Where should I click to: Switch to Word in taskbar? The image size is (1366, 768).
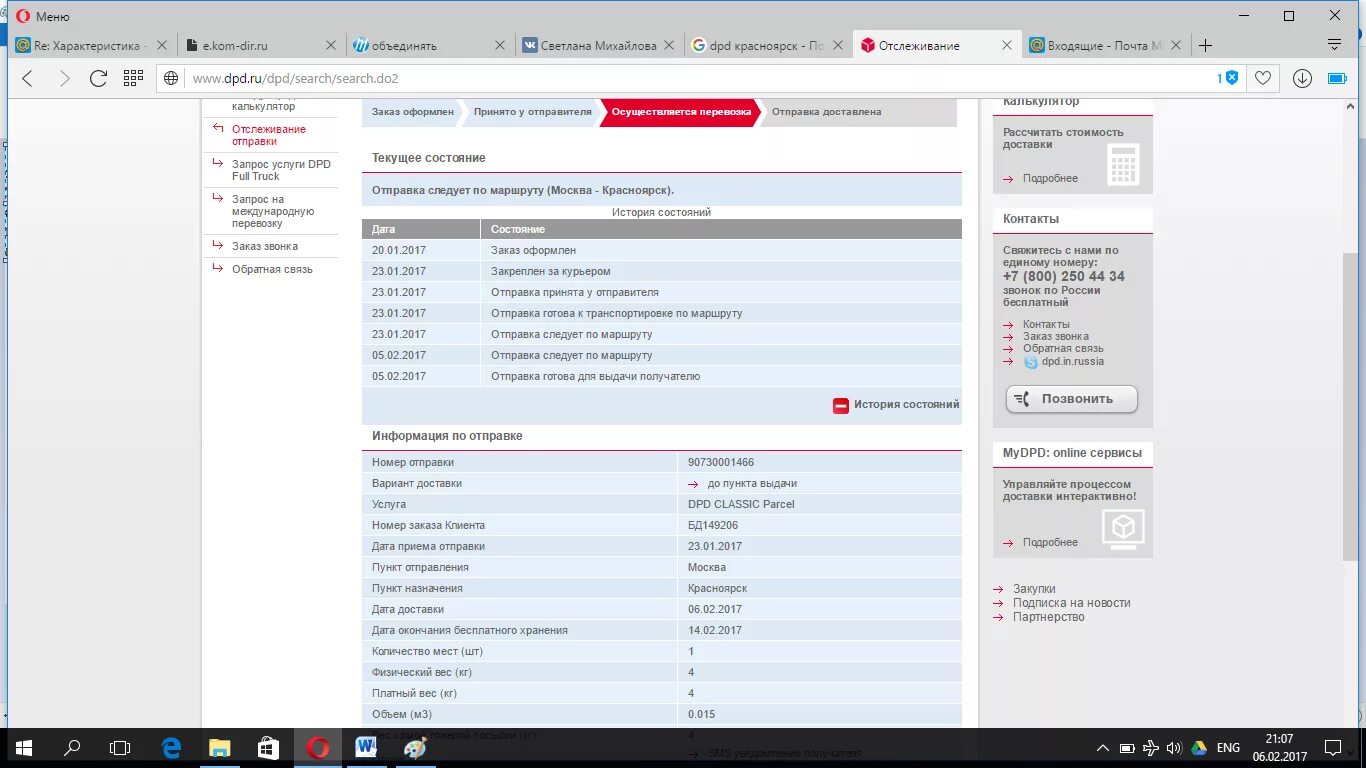[x=366, y=747]
